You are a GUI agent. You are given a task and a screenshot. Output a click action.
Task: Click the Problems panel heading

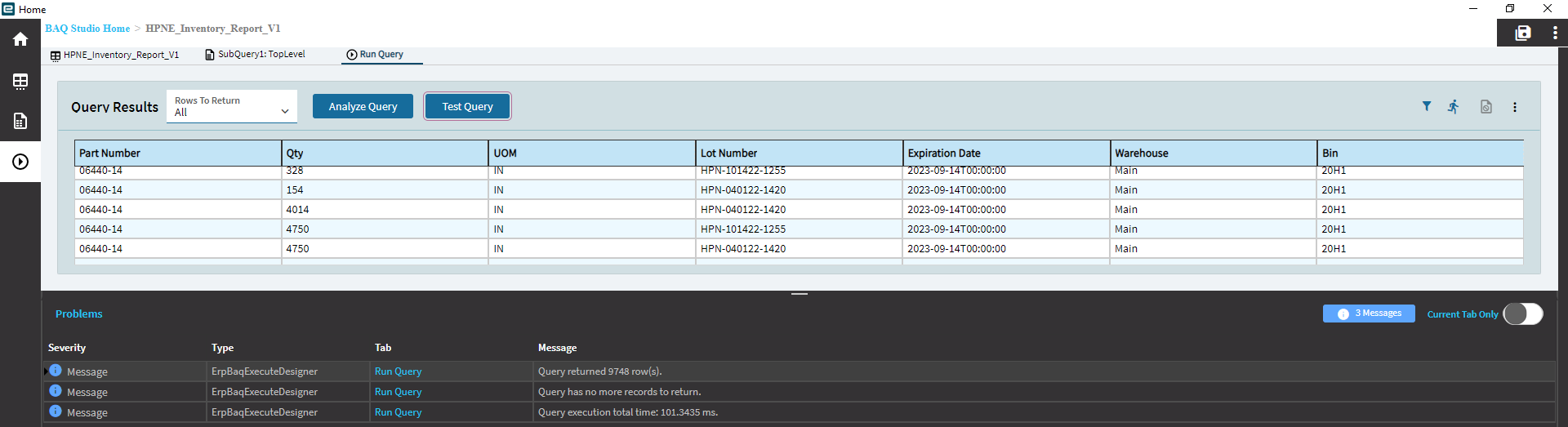click(79, 314)
